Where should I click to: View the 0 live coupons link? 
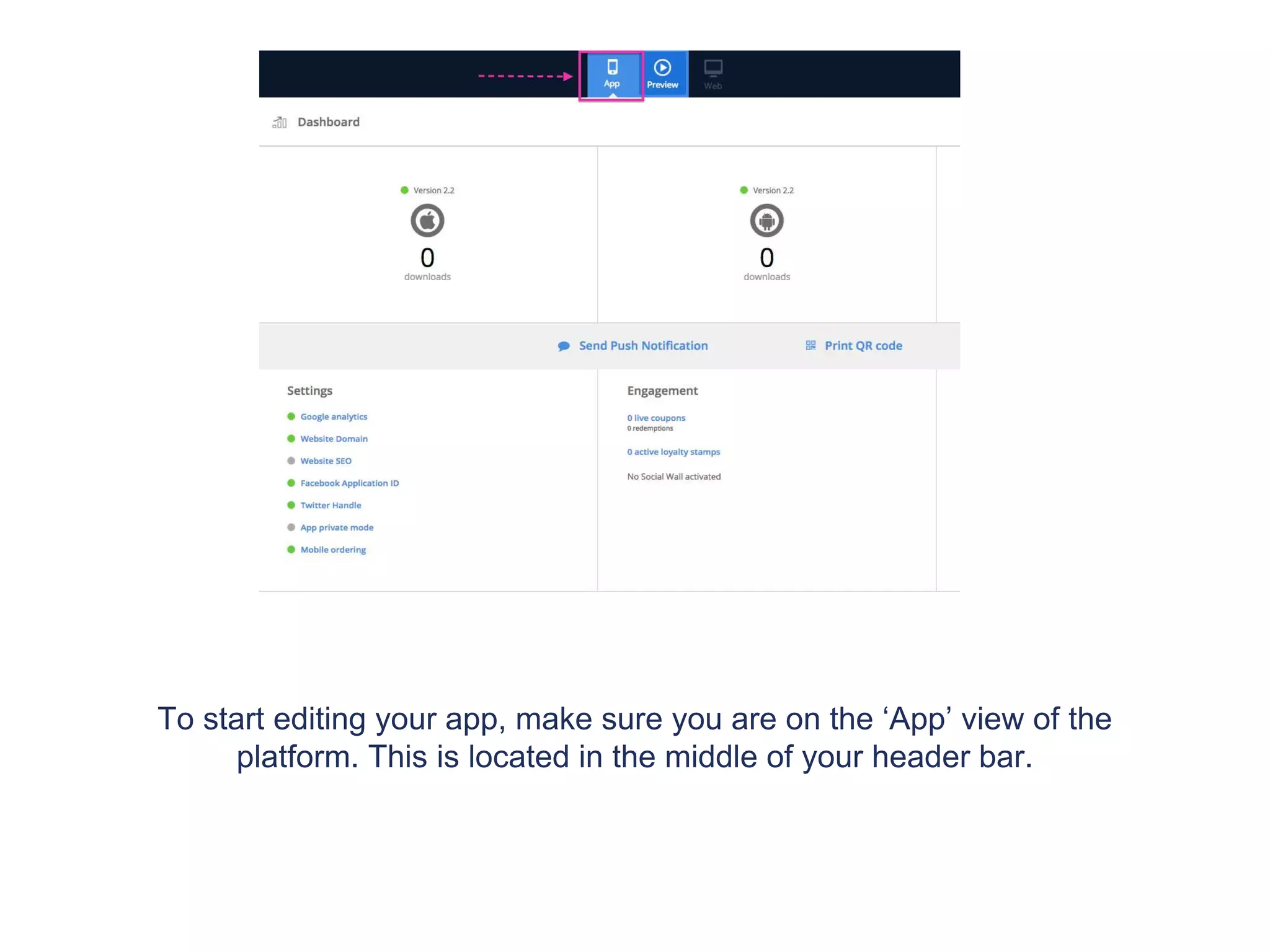[656, 418]
